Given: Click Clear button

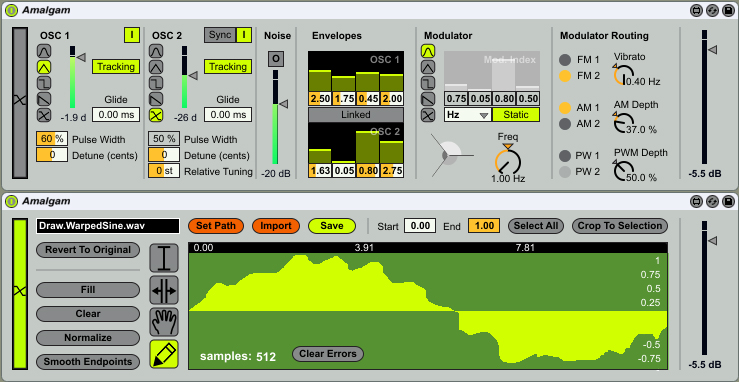Looking at the screenshot, I should click(x=88, y=313).
